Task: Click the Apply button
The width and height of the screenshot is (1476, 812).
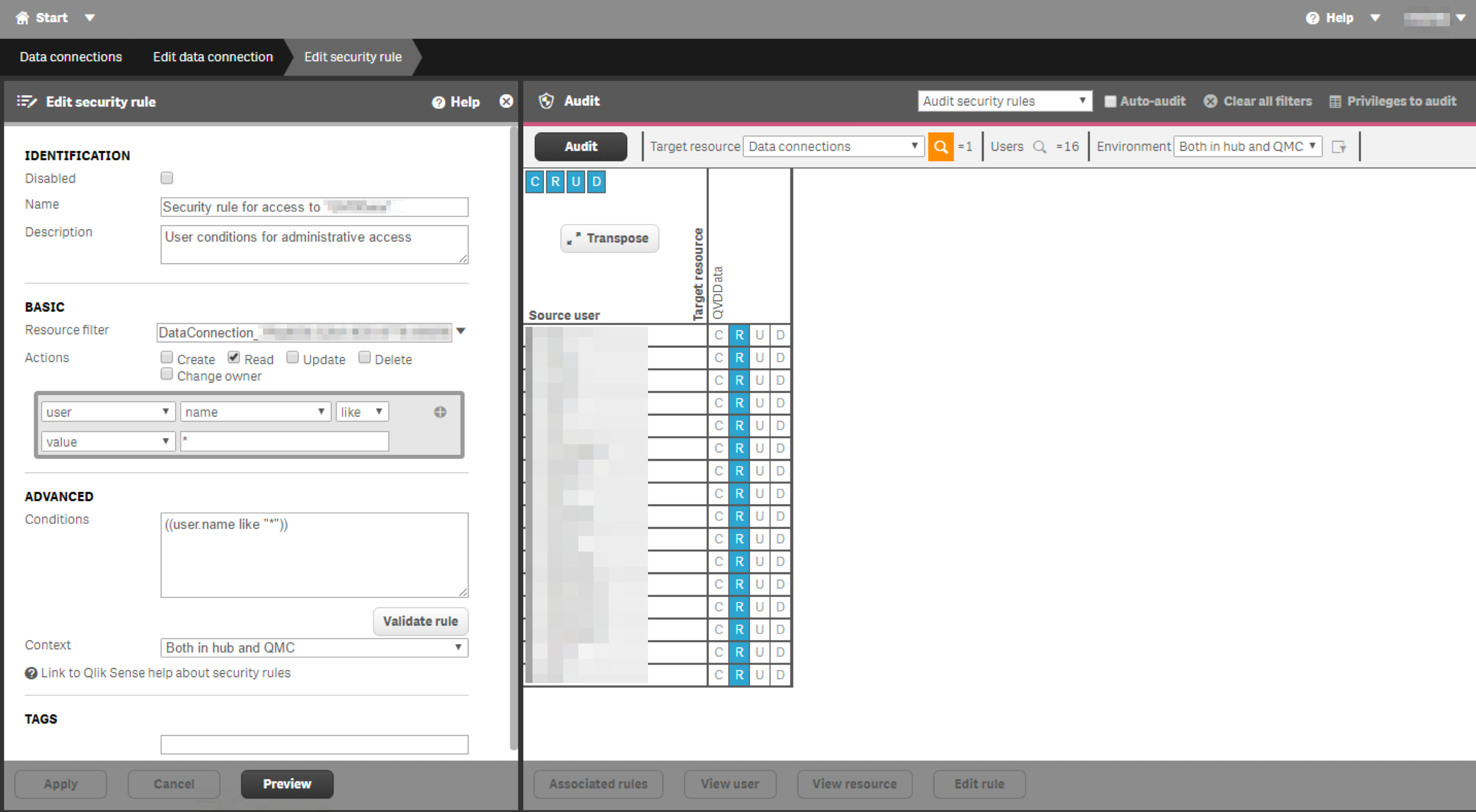Action: pyautogui.click(x=61, y=784)
